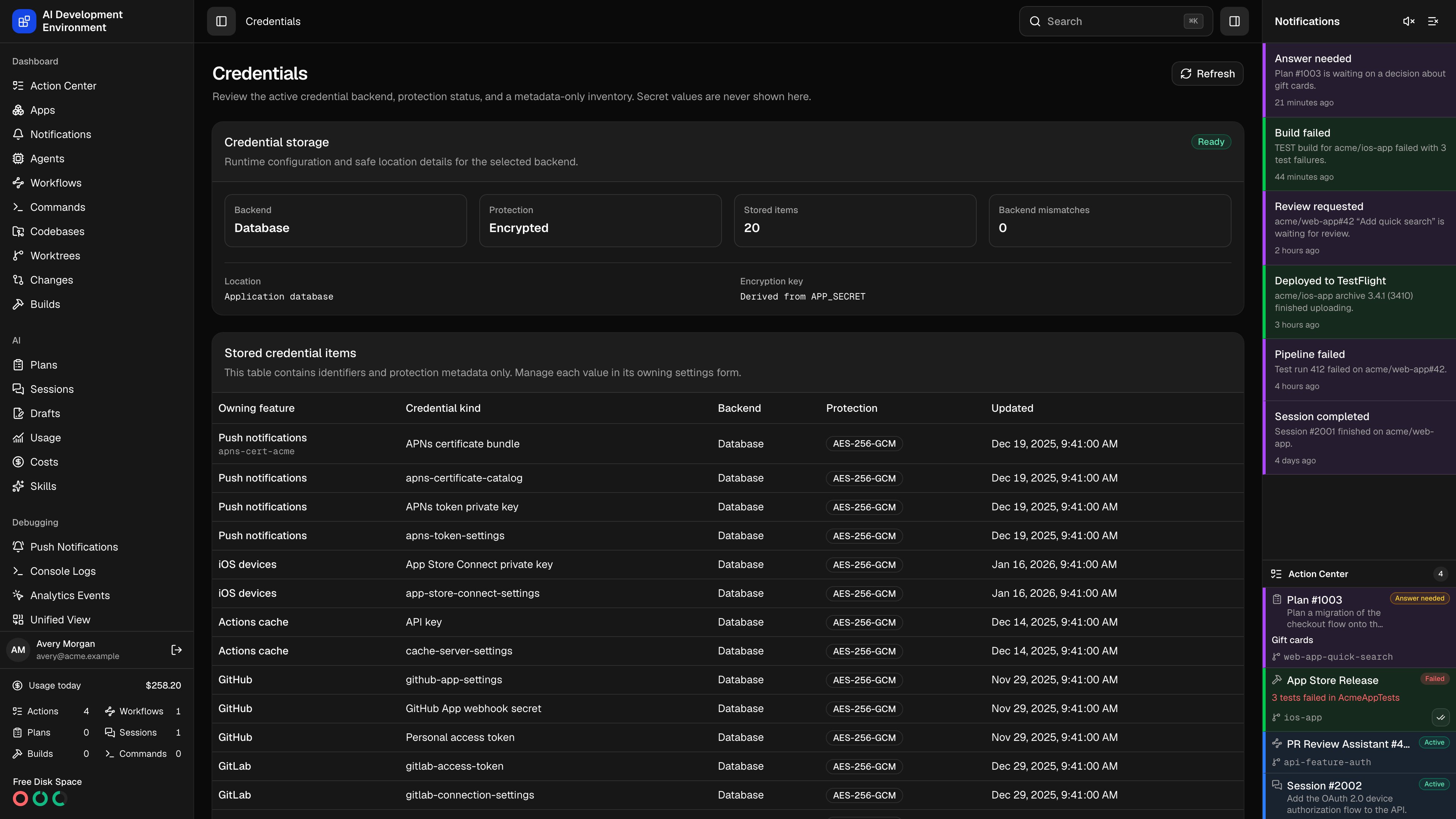Click the Builds hammer icon in navigation

tap(18, 304)
